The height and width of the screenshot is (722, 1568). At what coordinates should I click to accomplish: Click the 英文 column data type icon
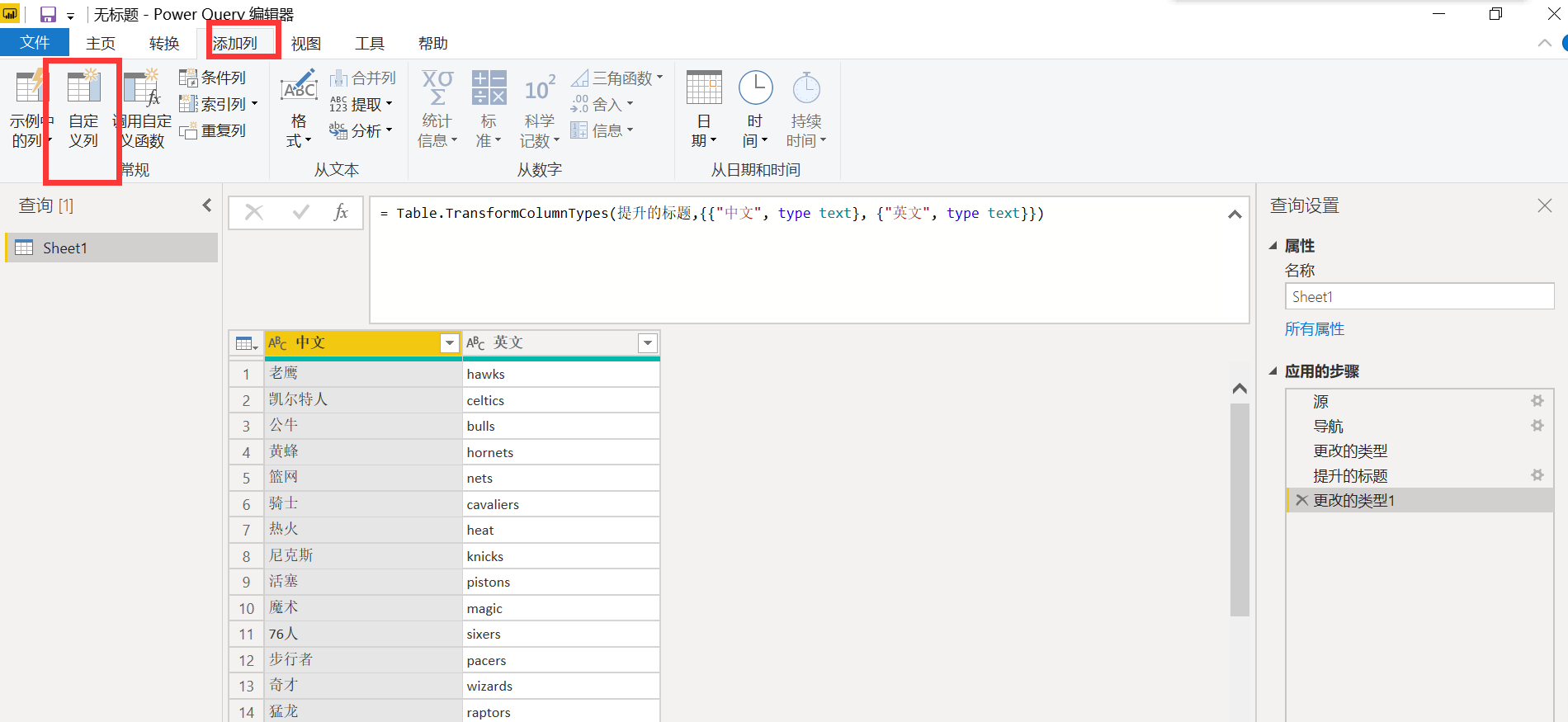point(475,342)
